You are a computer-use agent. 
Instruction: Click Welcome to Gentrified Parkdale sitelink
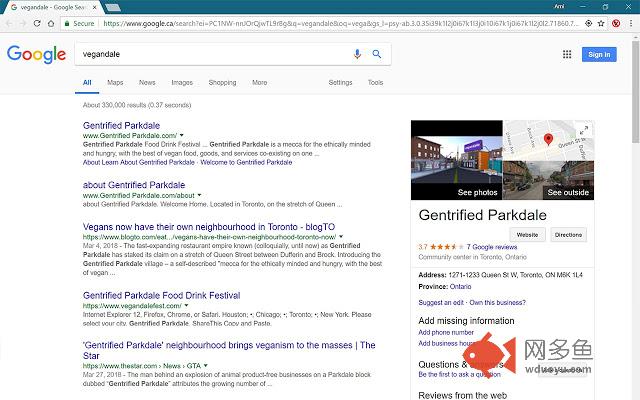pos(246,162)
